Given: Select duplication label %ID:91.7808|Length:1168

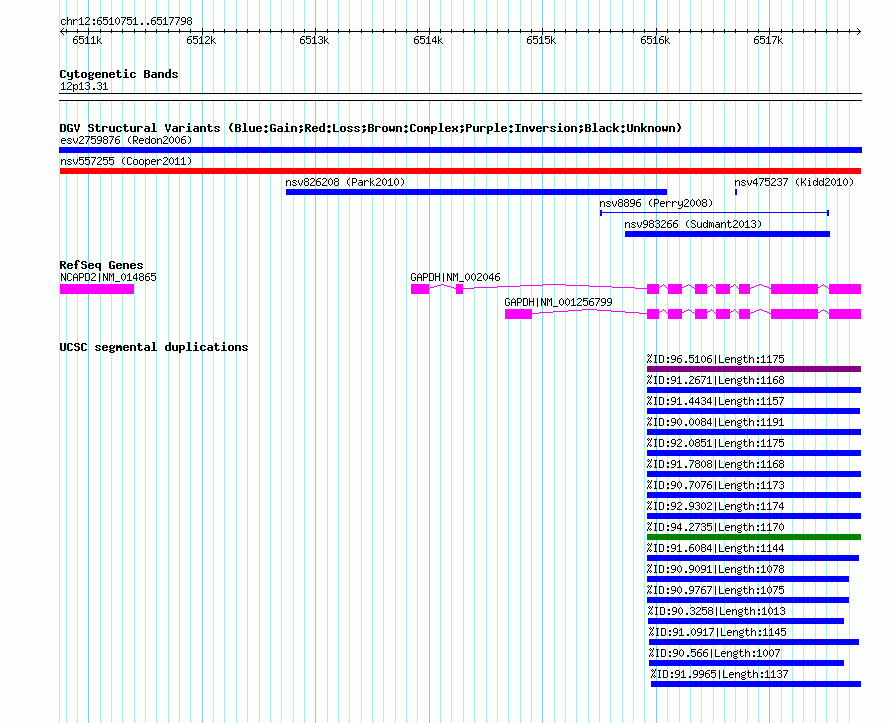Looking at the screenshot, I should 715,464.
